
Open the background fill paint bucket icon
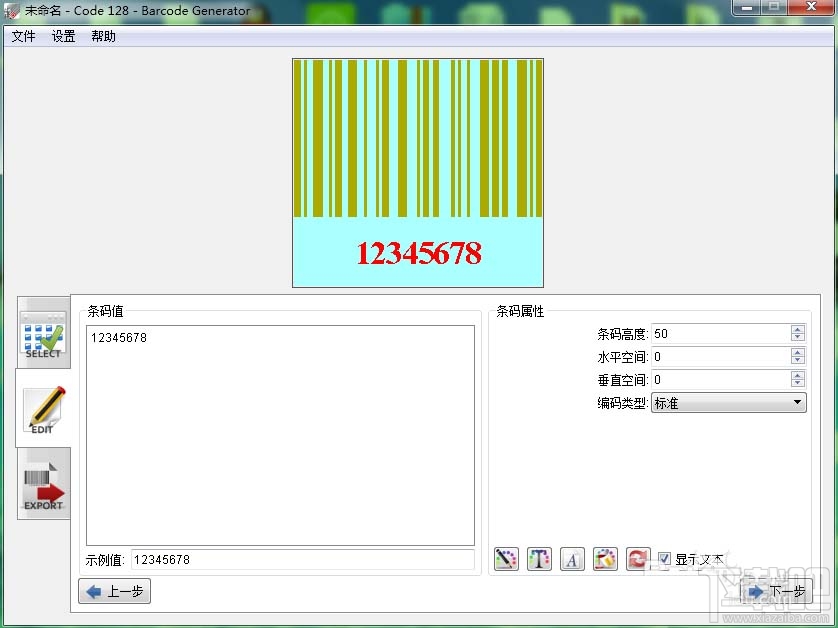(605, 559)
